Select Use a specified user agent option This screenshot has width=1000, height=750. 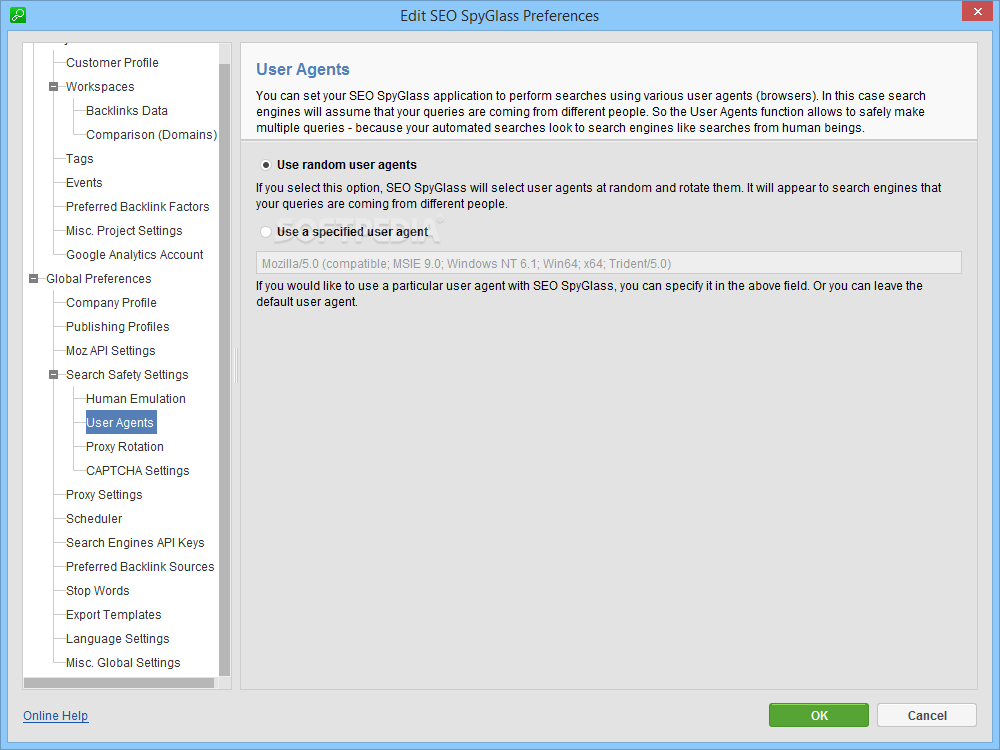(266, 232)
